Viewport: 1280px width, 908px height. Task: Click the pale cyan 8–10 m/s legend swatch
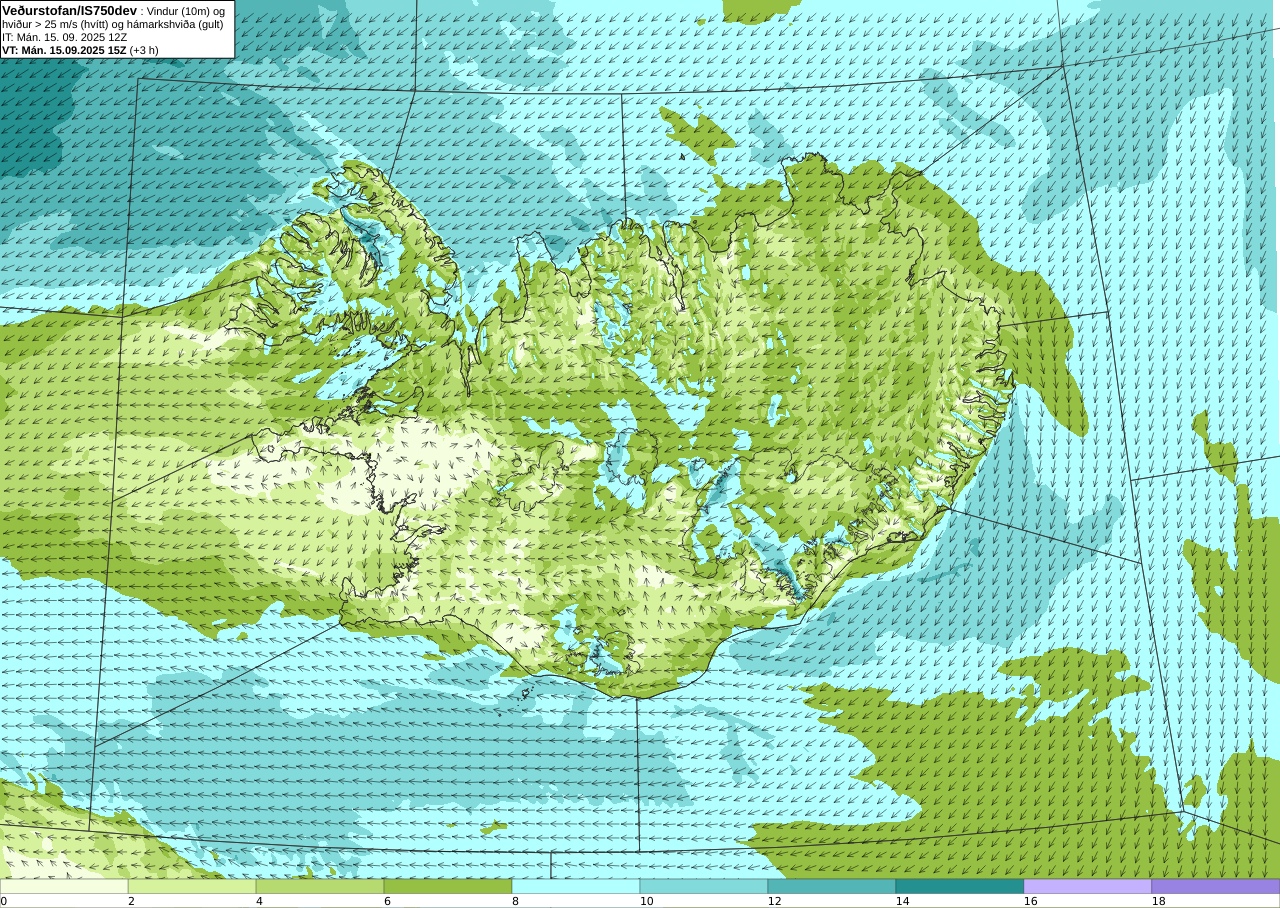coord(576,886)
